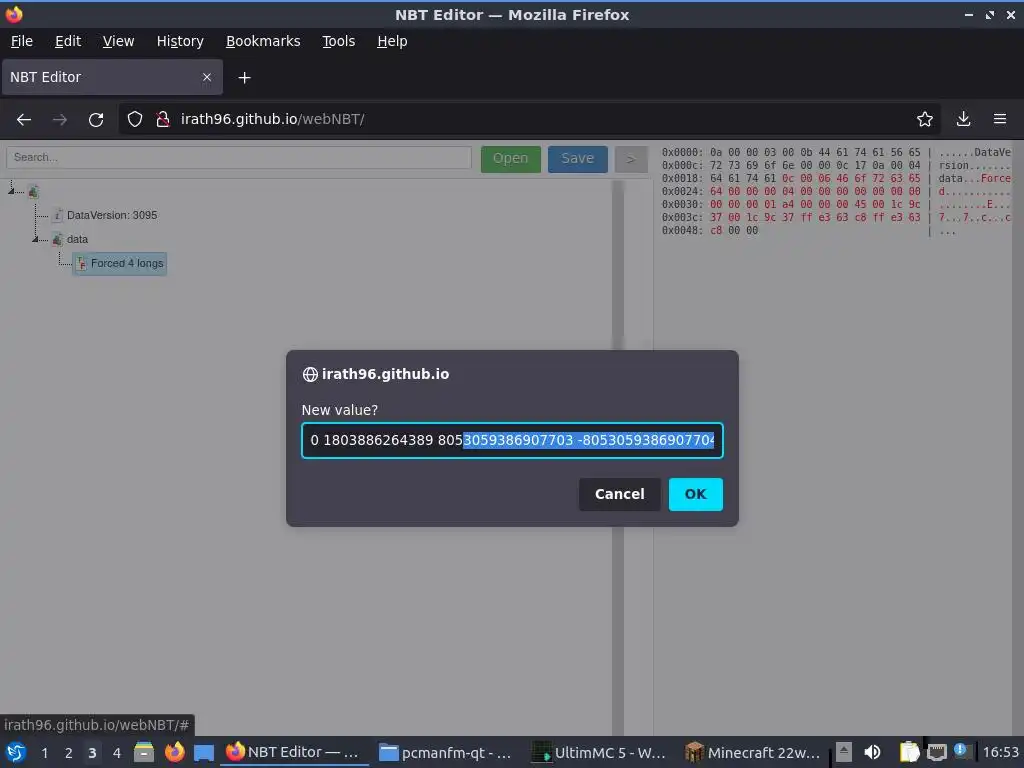This screenshot has height=768, width=1024.
Task: Switch to workspace 4
Action: 116,753
